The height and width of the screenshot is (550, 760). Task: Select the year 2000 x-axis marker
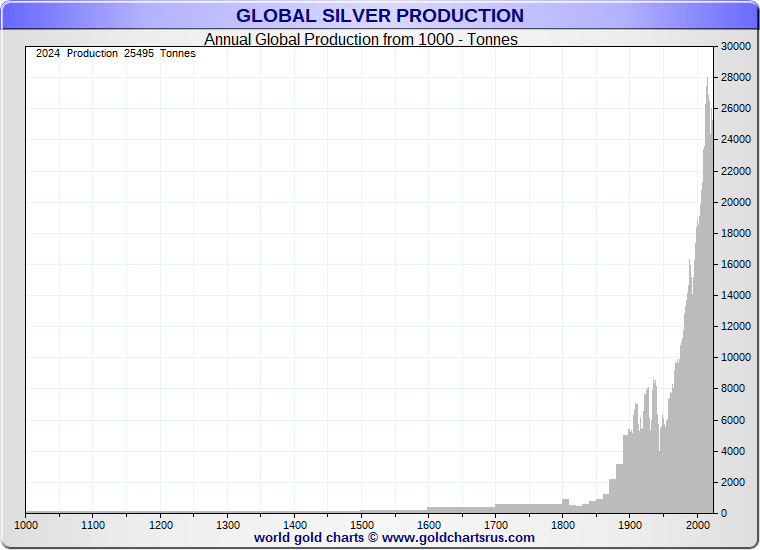point(696,524)
